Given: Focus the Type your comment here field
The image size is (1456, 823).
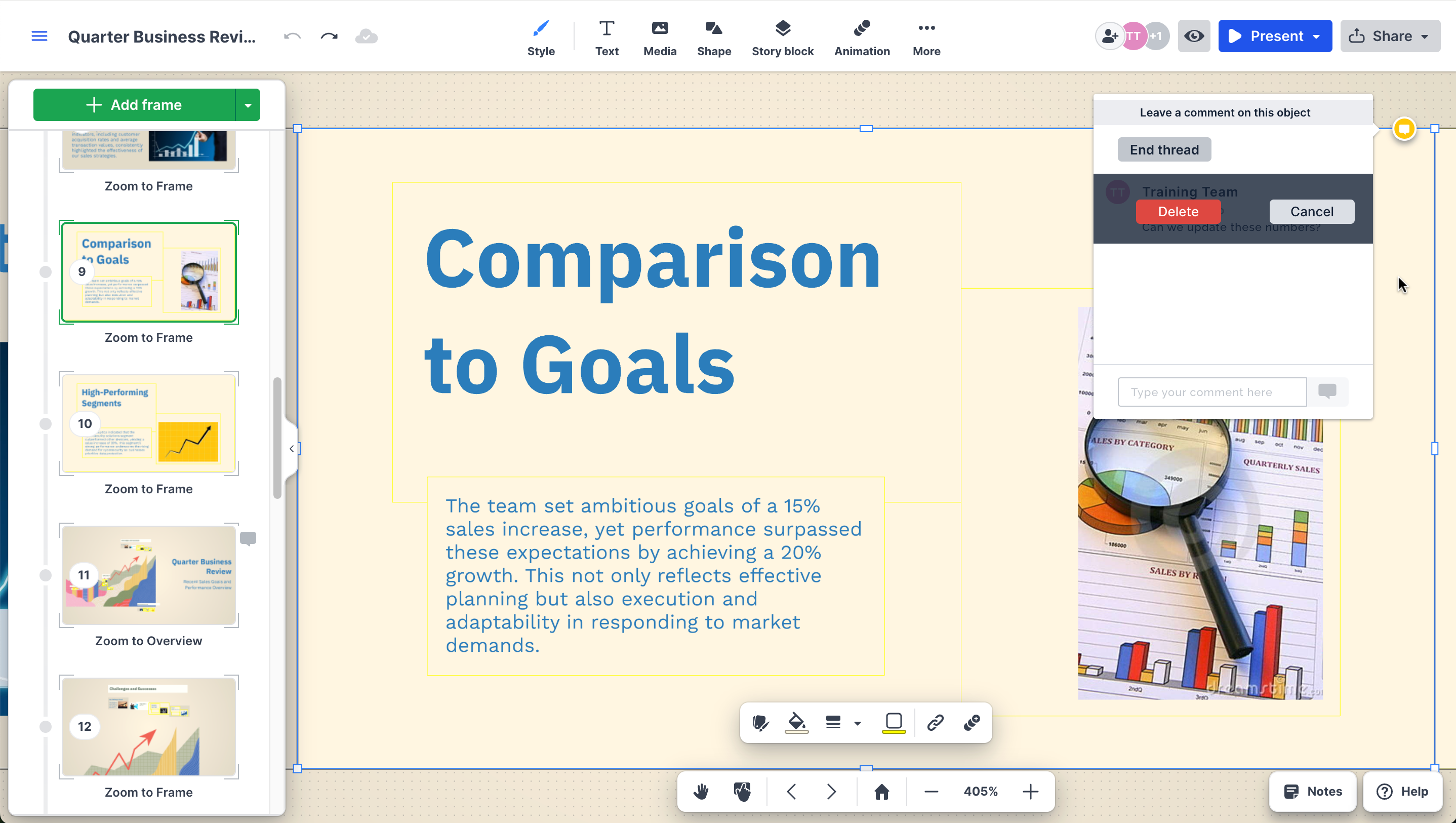Looking at the screenshot, I should 1212,392.
